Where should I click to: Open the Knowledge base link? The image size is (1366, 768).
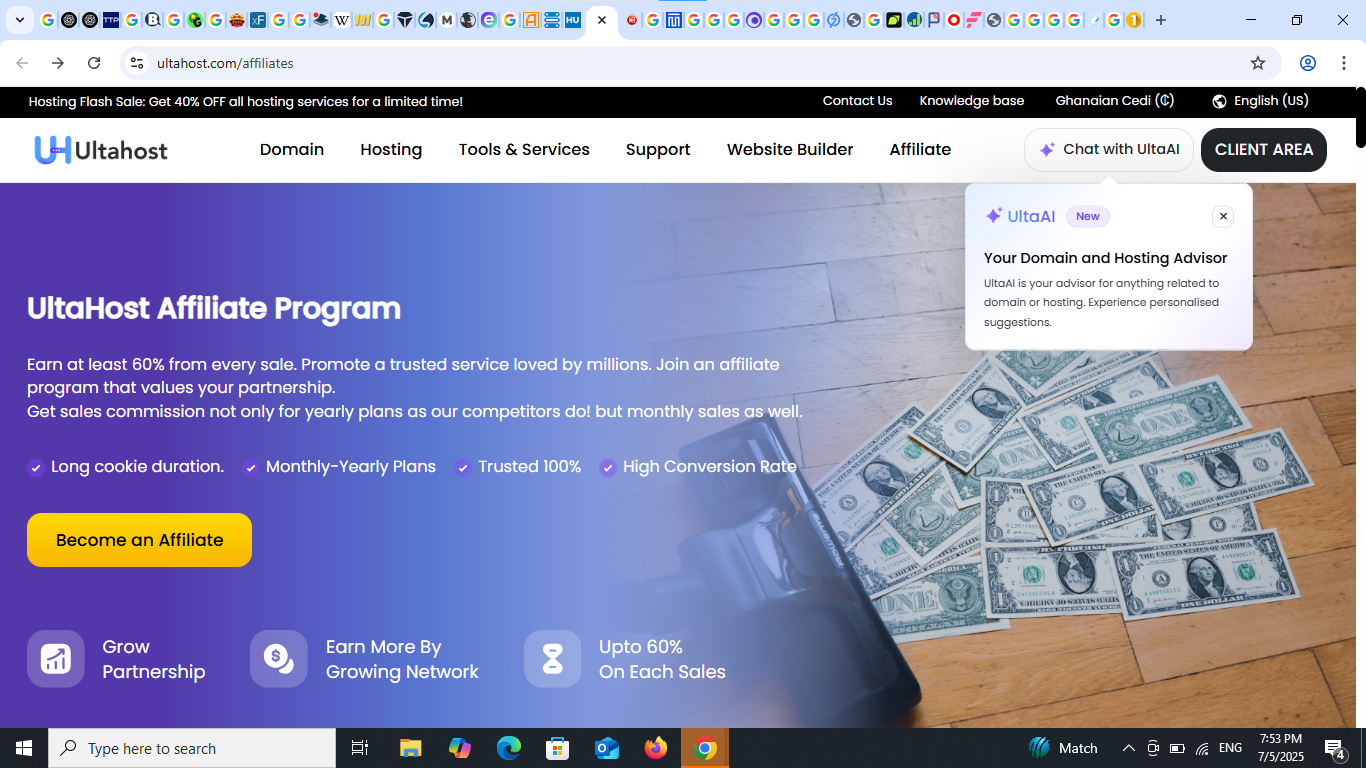point(972,101)
